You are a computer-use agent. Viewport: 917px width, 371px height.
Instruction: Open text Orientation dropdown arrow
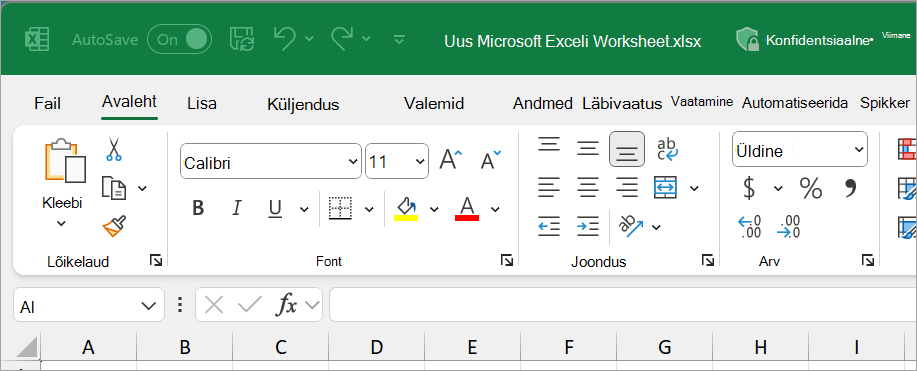[x=656, y=227]
